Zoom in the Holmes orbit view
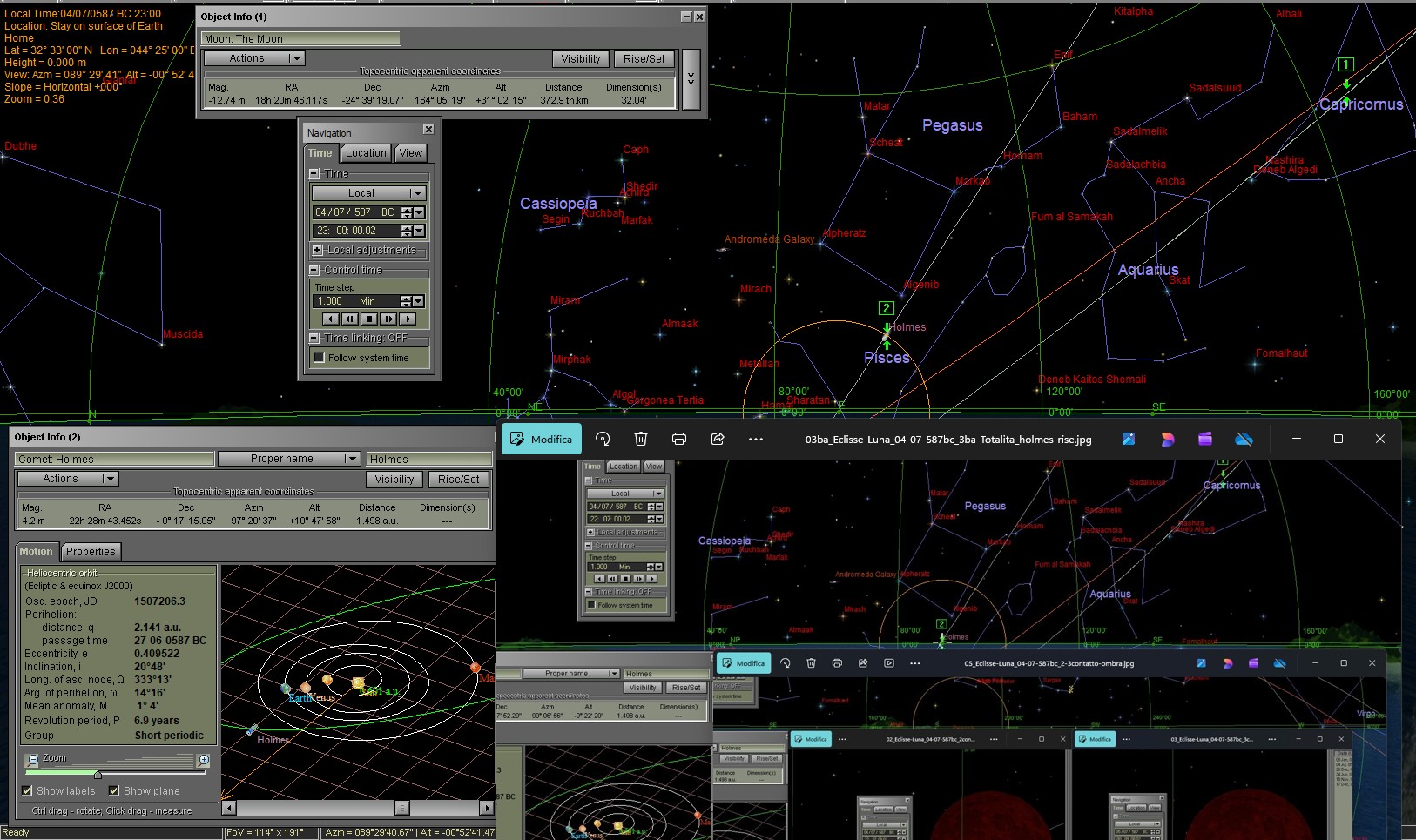This screenshot has width=1416, height=840. coord(204,760)
